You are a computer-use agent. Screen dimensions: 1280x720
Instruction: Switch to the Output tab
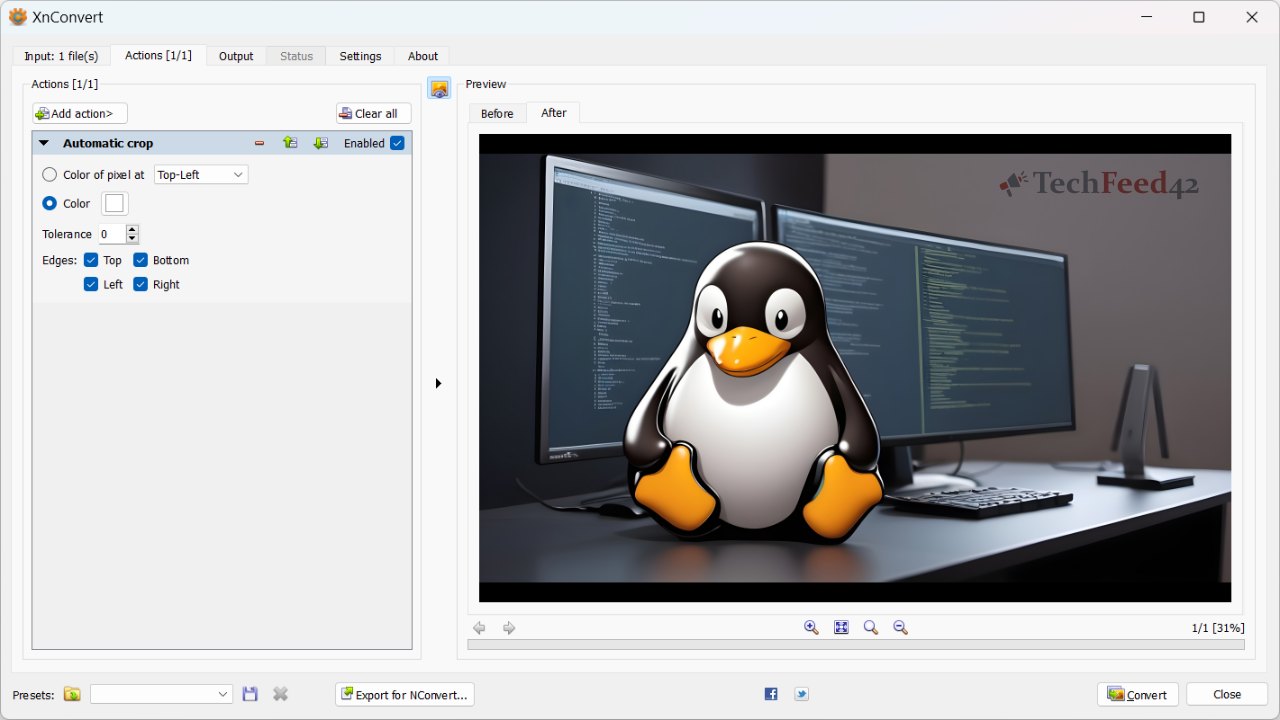click(x=236, y=56)
